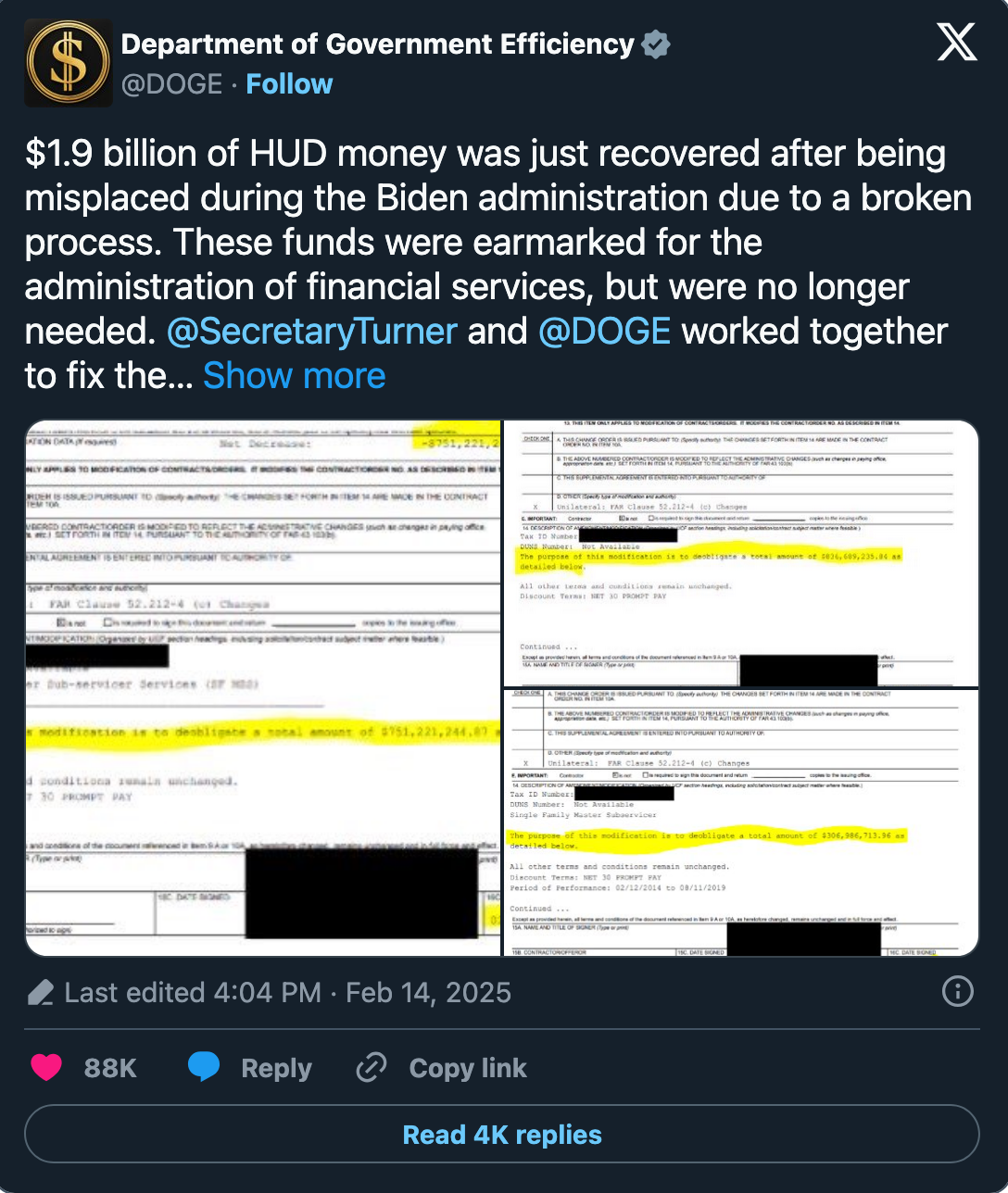Click the @DOGE mention in tweet text
Screen dimensions: 1008x1193
click(x=604, y=332)
